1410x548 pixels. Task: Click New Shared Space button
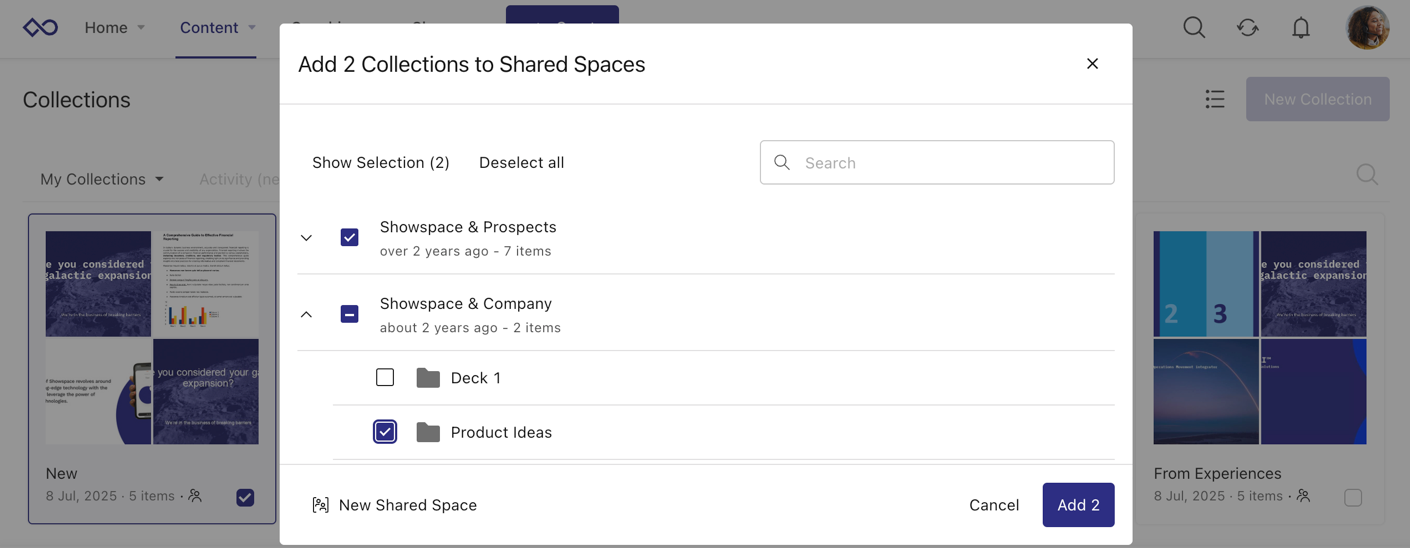[x=395, y=505]
